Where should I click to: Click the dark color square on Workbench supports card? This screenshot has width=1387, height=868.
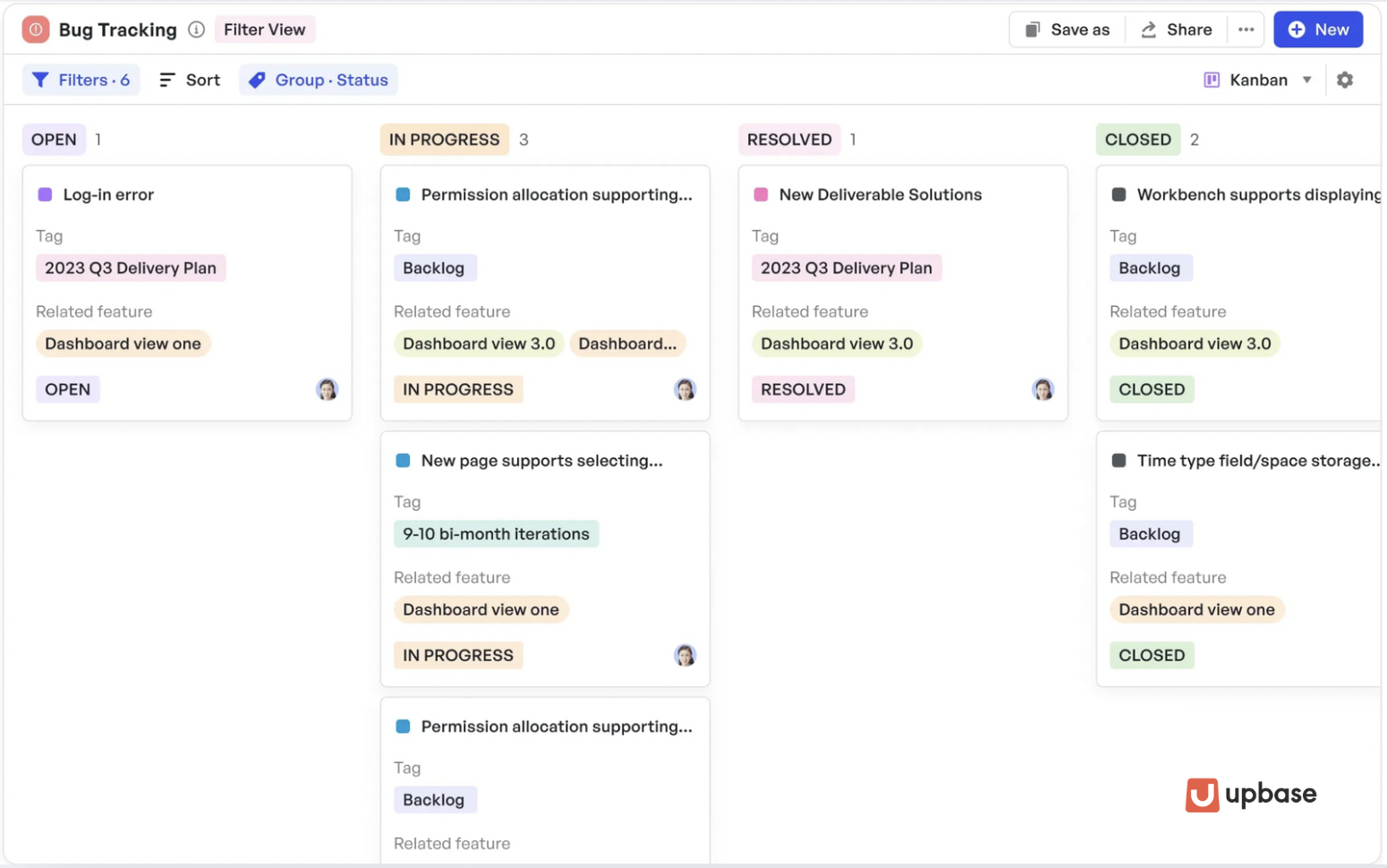click(x=1119, y=194)
